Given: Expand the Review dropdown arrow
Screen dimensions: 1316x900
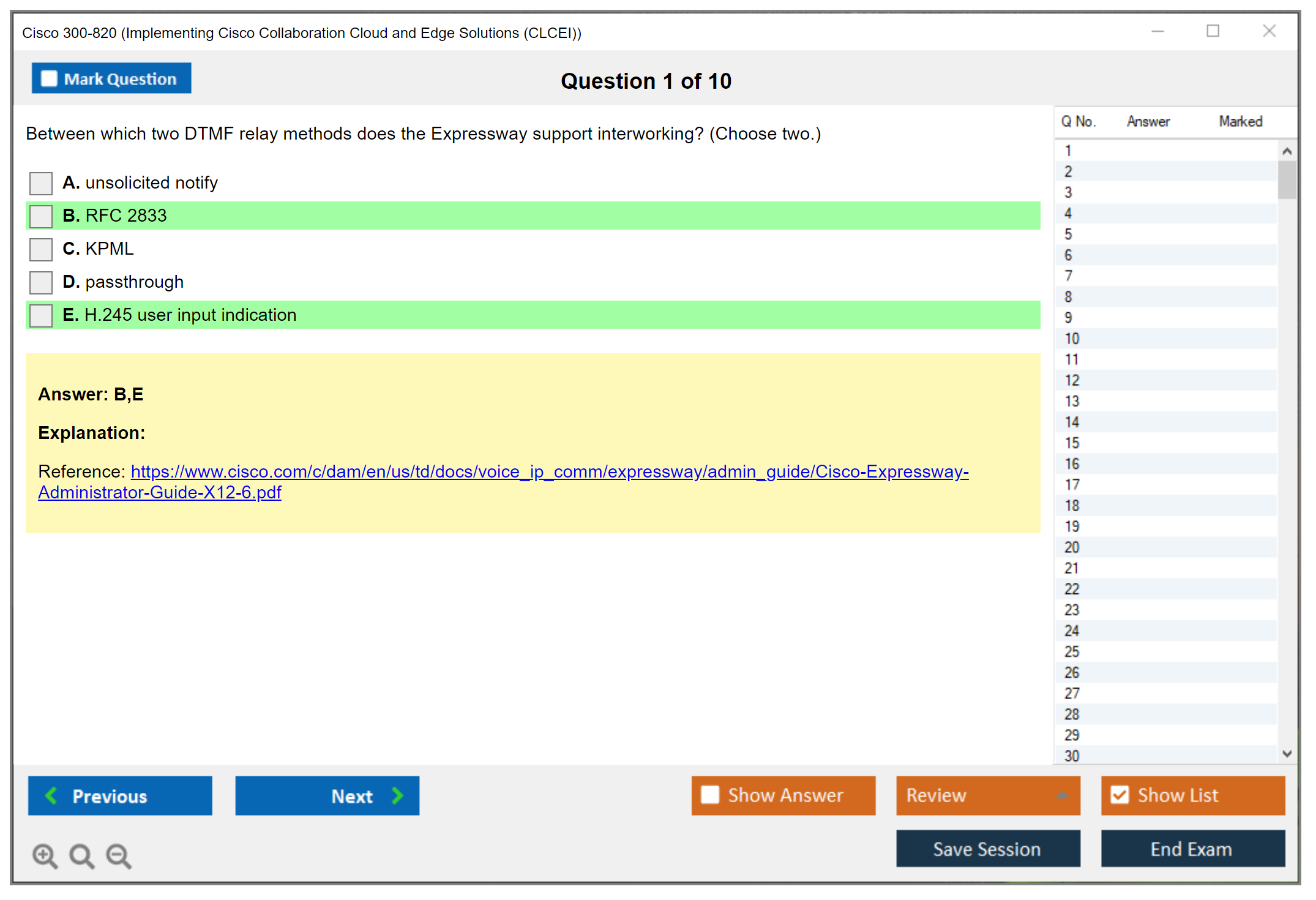Looking at the screenshot, I should [1063, 795].
